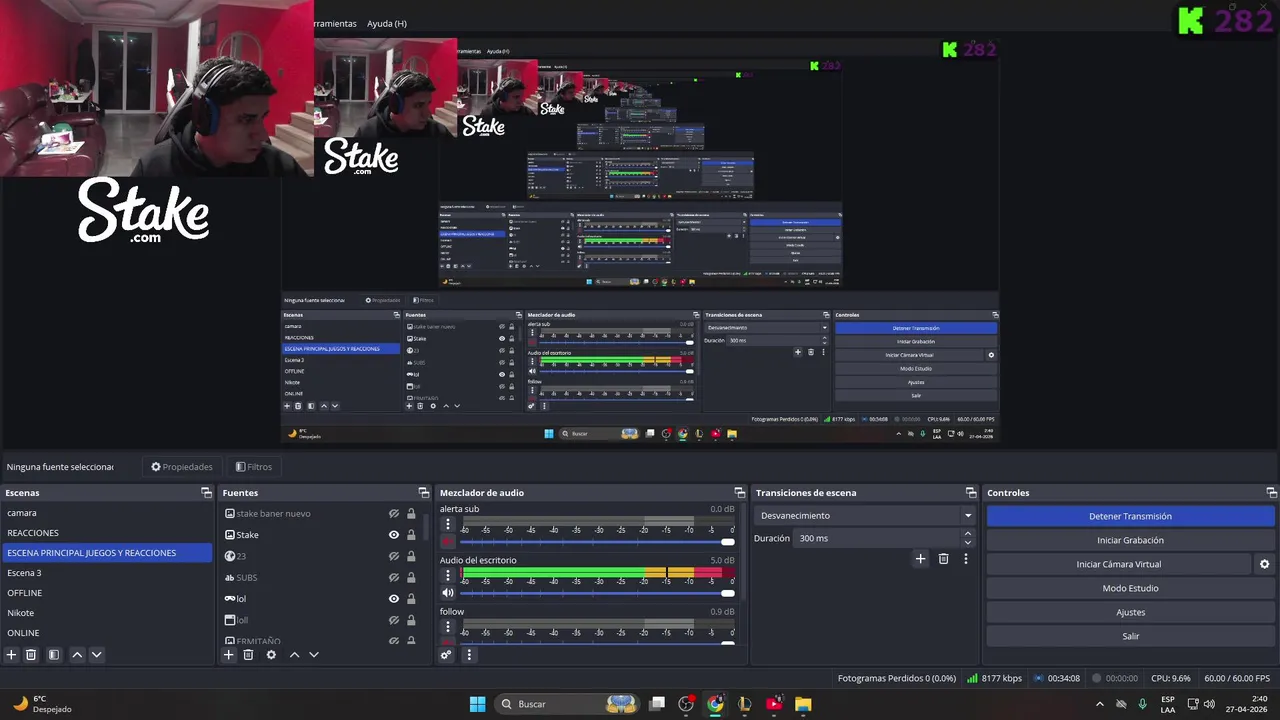Decrease Duración with the down arrow

(x=967, y=543)
